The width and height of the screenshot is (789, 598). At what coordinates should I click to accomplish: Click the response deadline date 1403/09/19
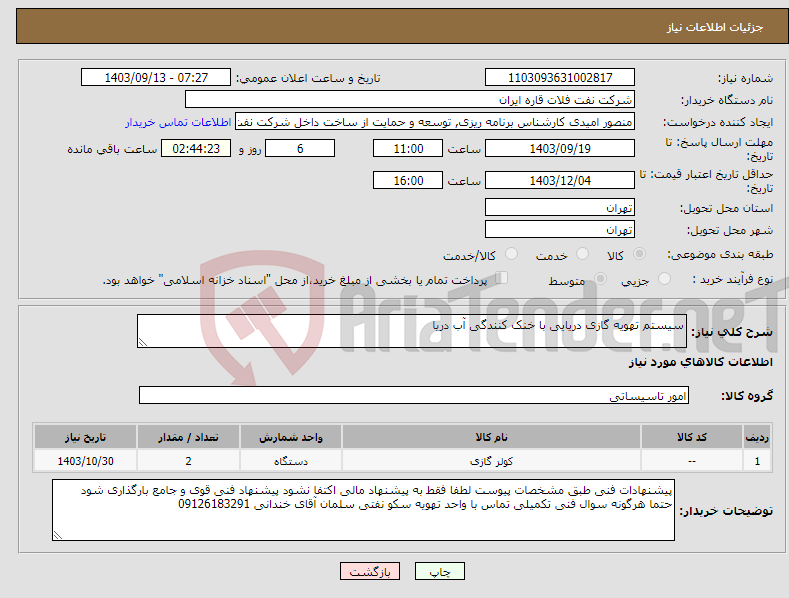click(x=560, y=148)
